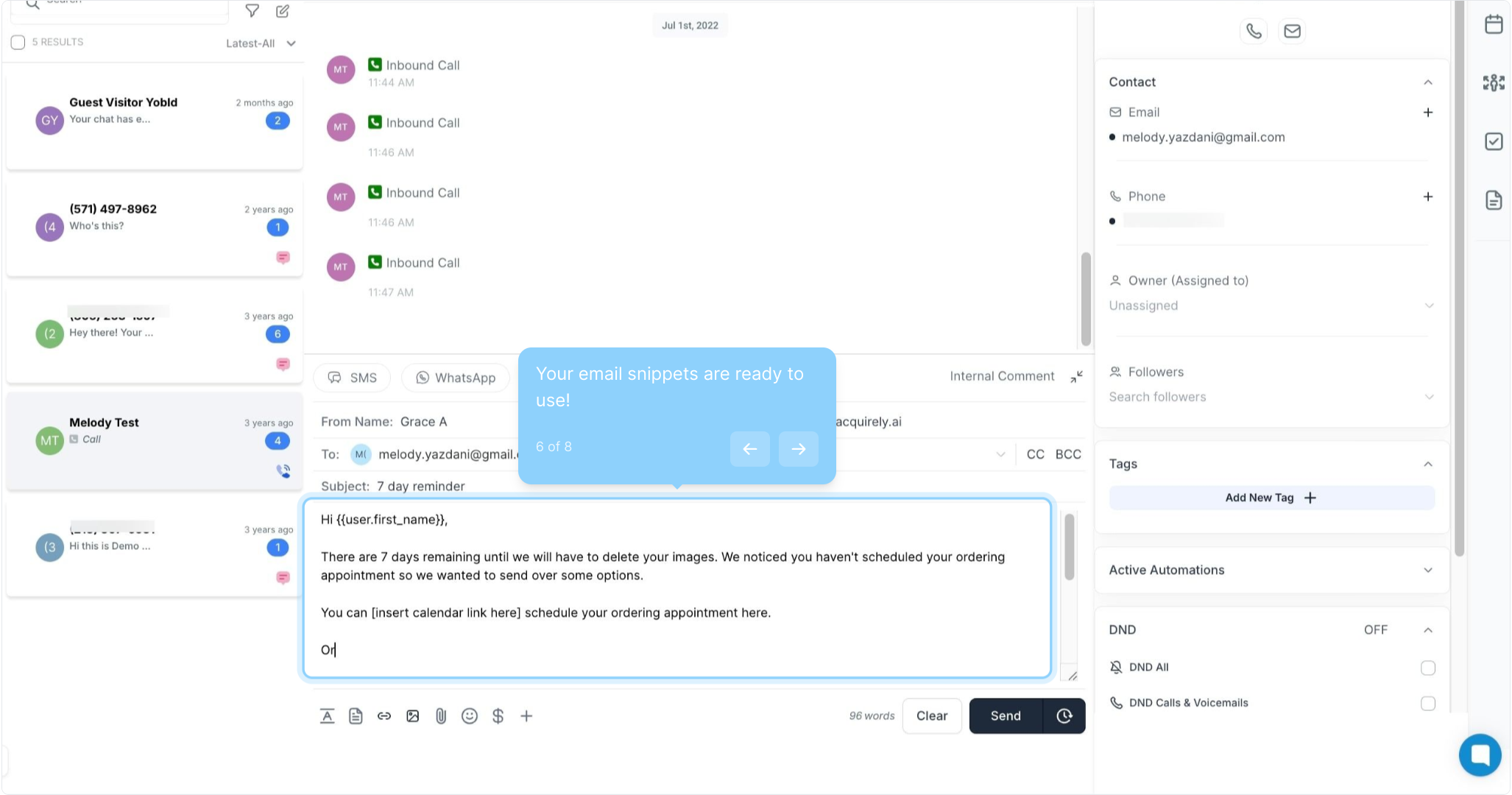This screenshot has height=795, width=1512.
Task: Switch to the SMS tab
Action: tap(352, 378)
